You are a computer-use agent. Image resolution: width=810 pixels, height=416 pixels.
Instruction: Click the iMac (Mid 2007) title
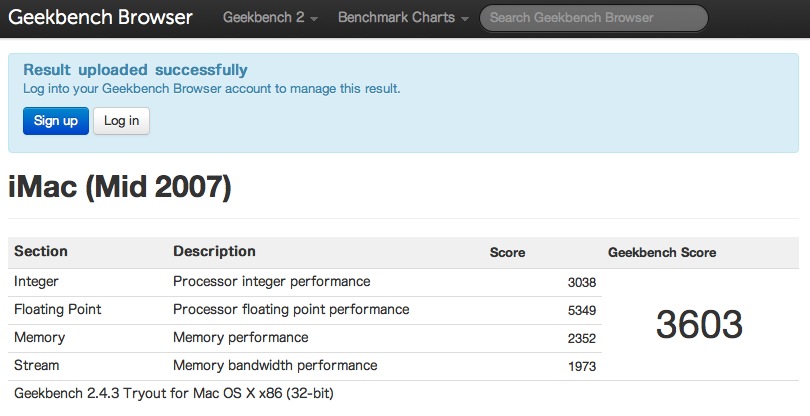[x=120, y=186]
